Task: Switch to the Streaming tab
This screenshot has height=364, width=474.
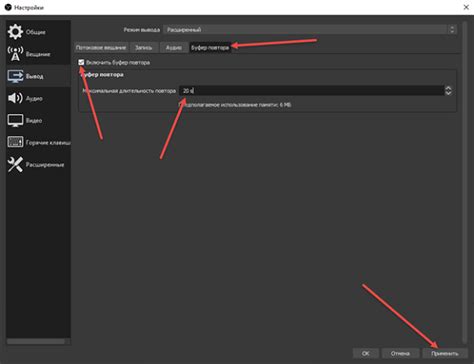Action: (101, 47)
